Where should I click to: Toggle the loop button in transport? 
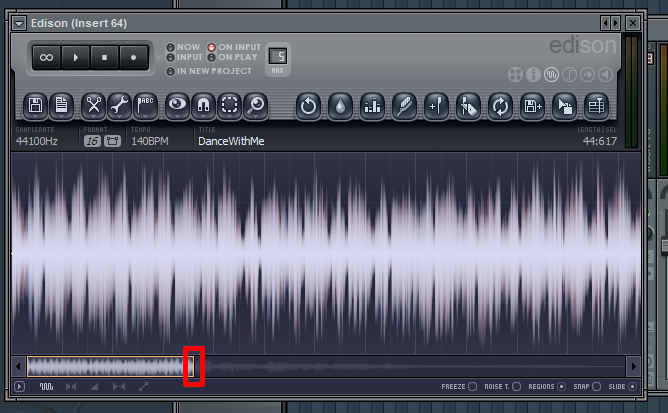[46, 57]
